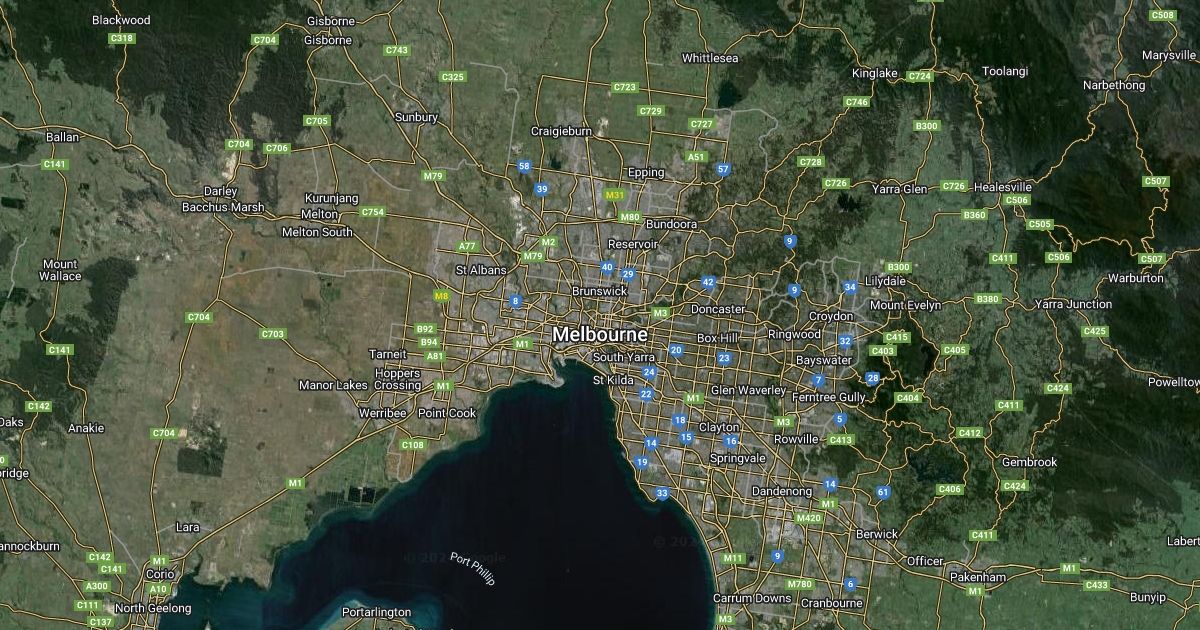Click the Portarlington label
This screenshot has width=1200, height=630.
coord(376,612)
